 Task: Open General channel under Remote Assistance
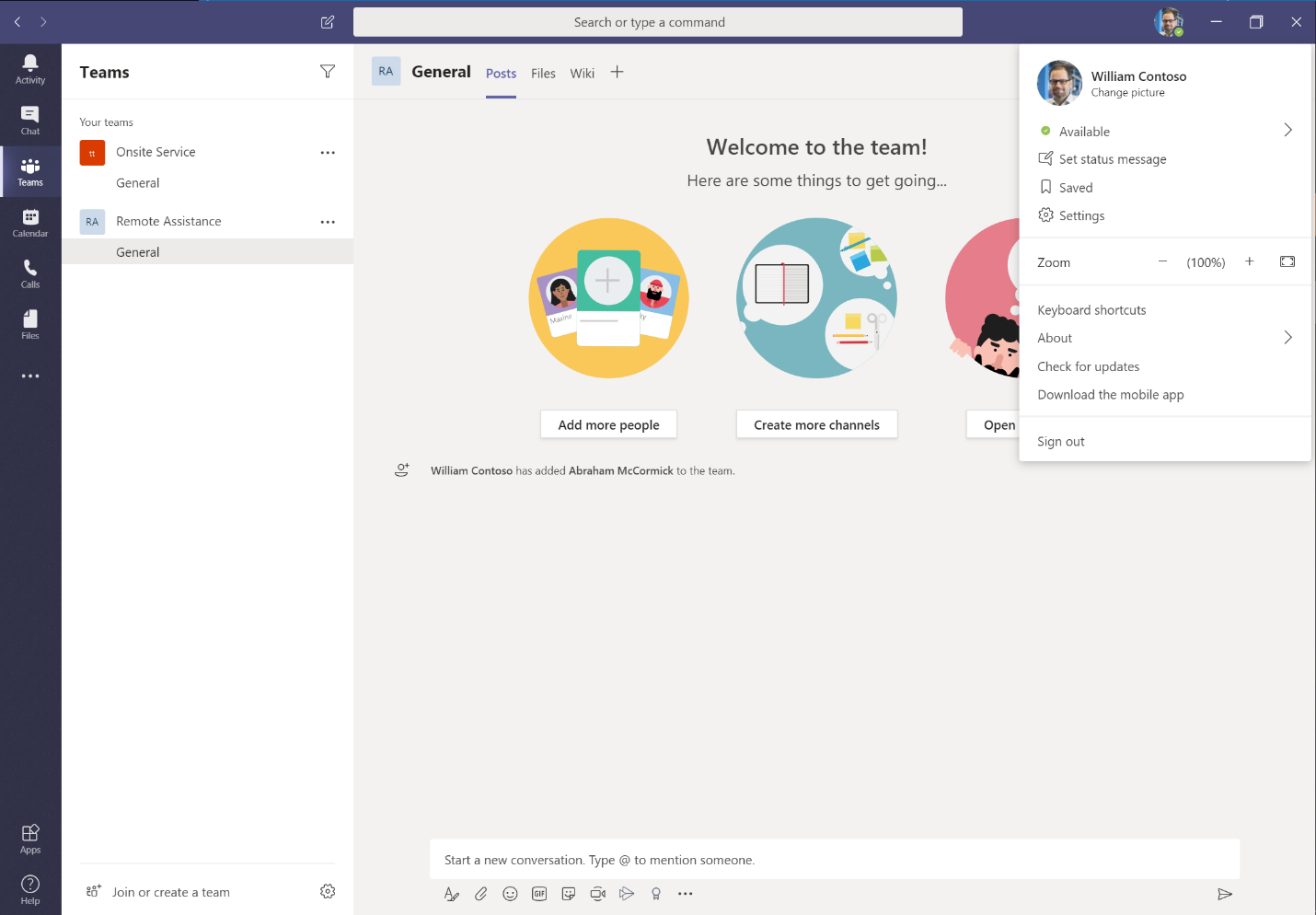[x=207, y=252]
